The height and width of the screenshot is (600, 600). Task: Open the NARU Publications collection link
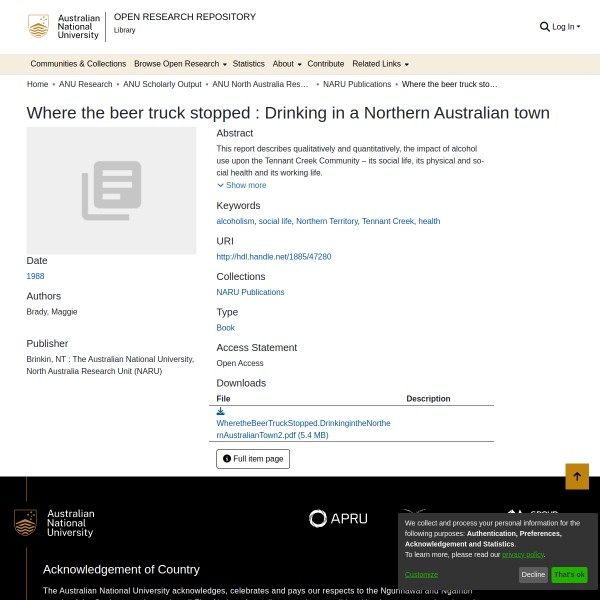click(x=250, y=292)
